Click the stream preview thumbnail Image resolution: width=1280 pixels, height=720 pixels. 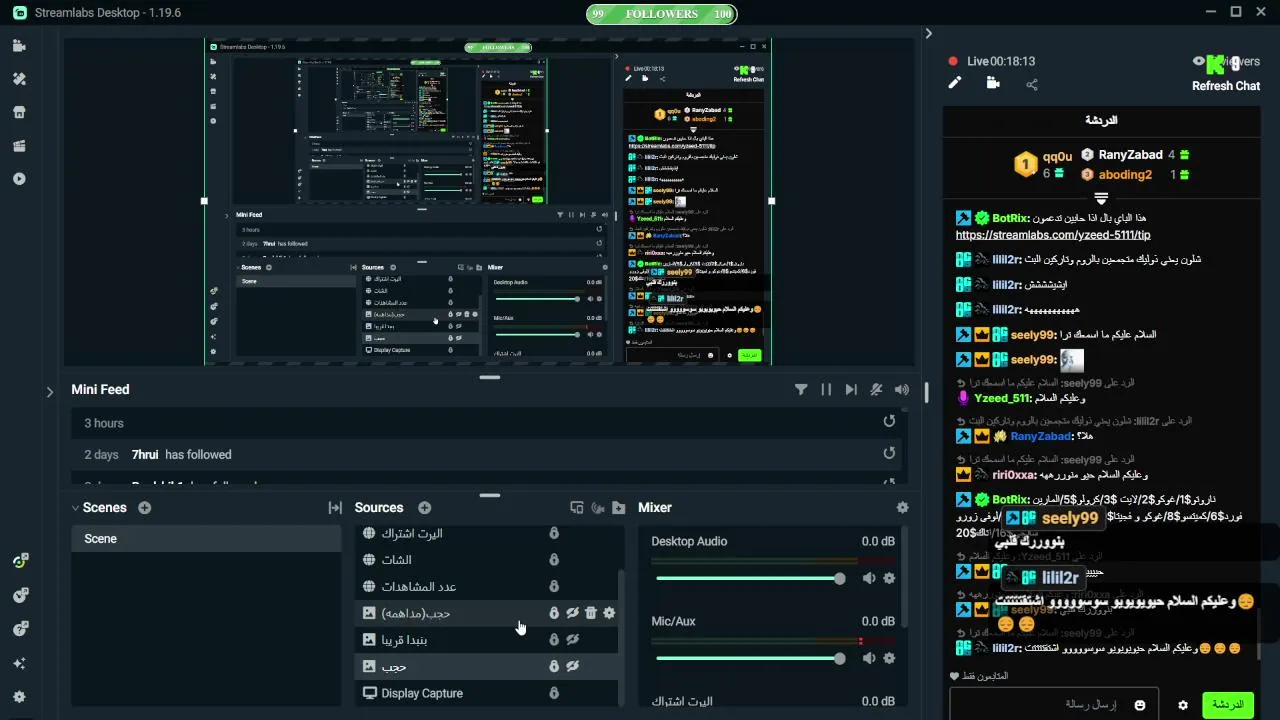[x=488, y=202]
